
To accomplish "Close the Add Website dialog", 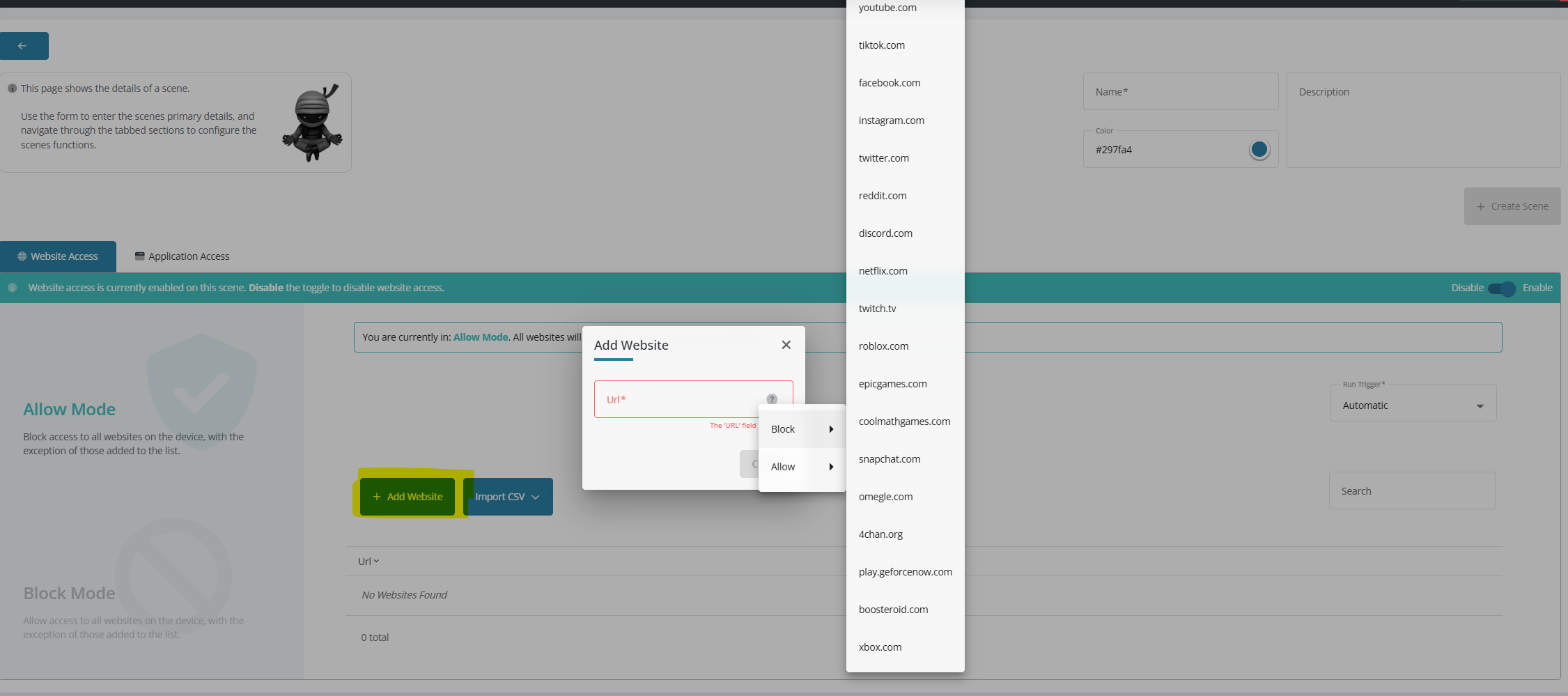I will 786,345.
